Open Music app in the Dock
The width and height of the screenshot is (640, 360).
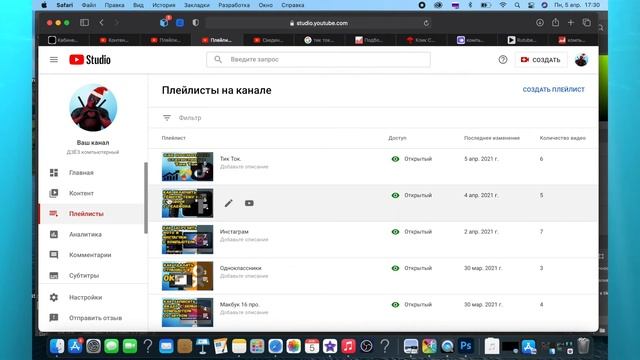[348, 347]
